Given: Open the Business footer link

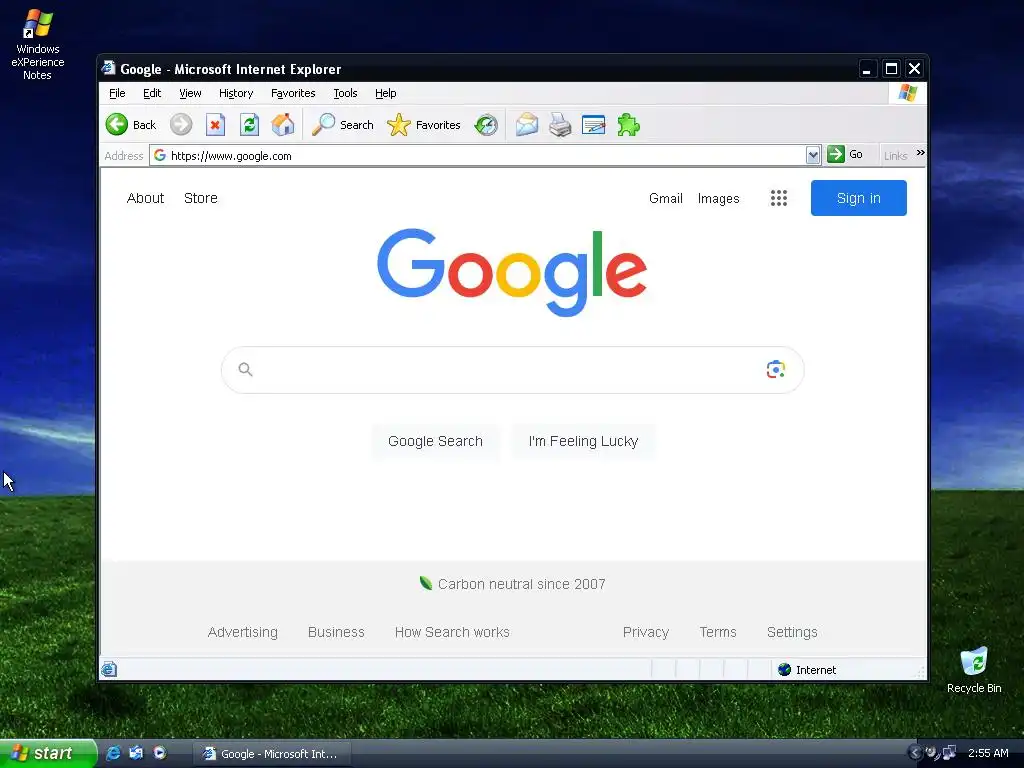Looking at the screenshot, I should 336,632.
